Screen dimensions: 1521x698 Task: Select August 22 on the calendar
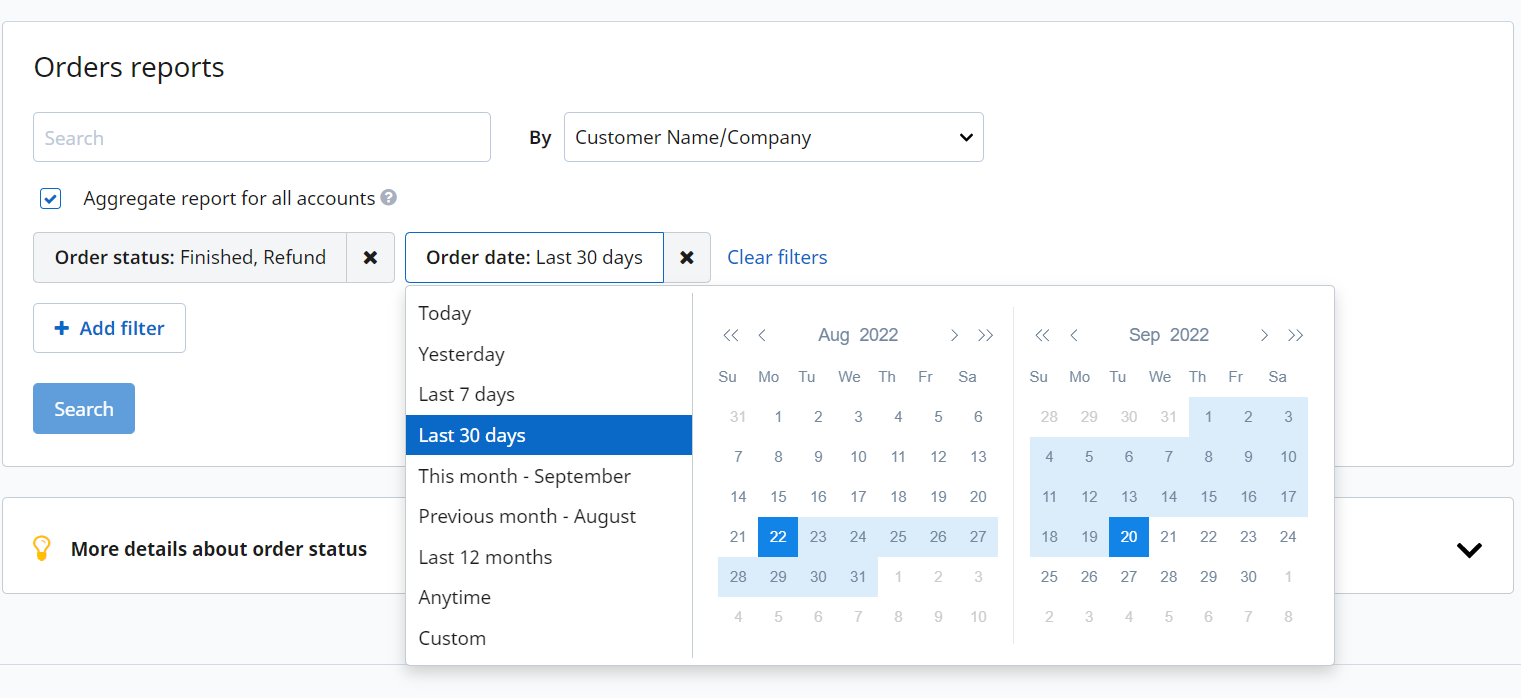(777, 537)
